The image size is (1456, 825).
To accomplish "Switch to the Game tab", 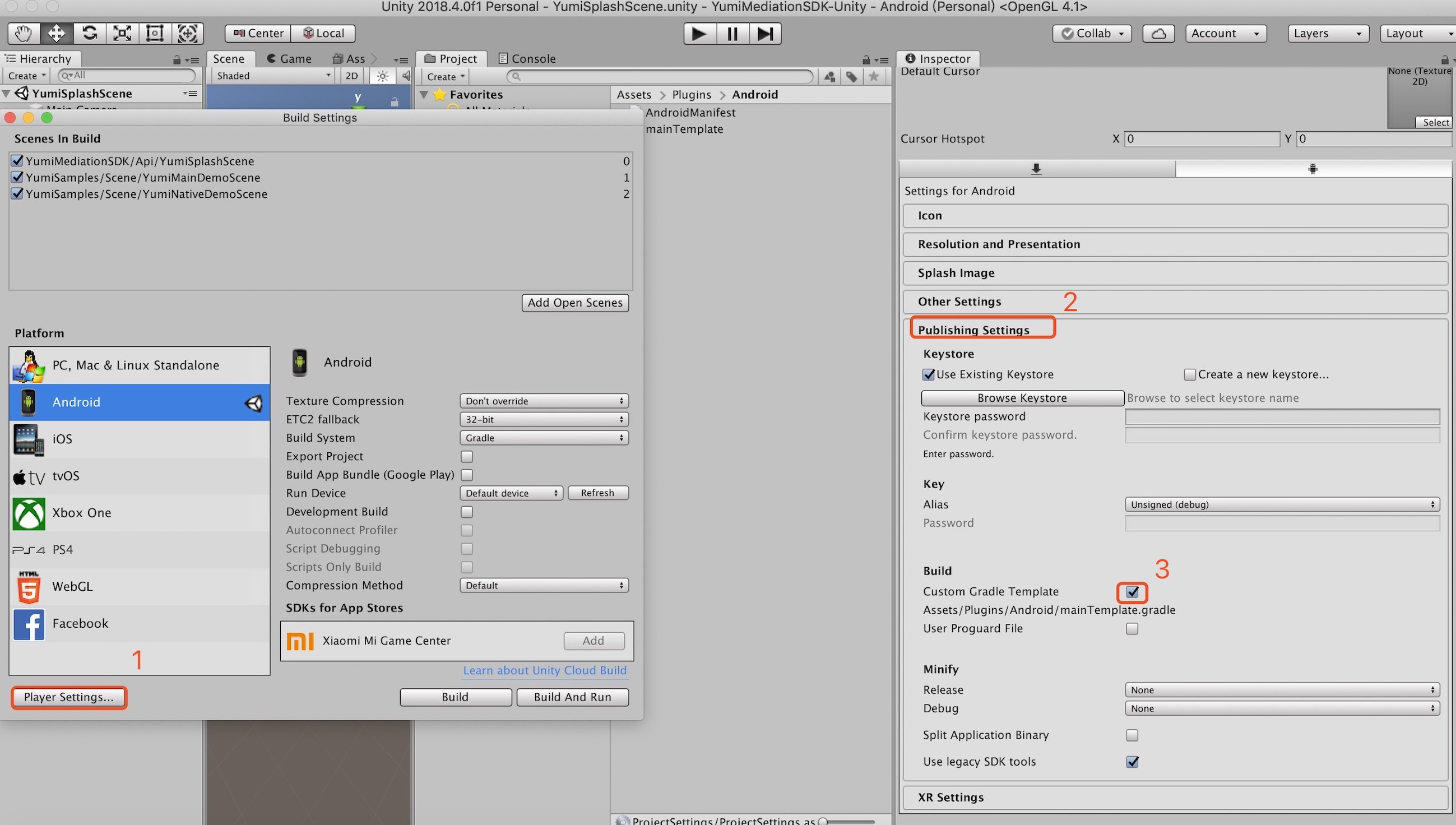I will coord(290,59).
